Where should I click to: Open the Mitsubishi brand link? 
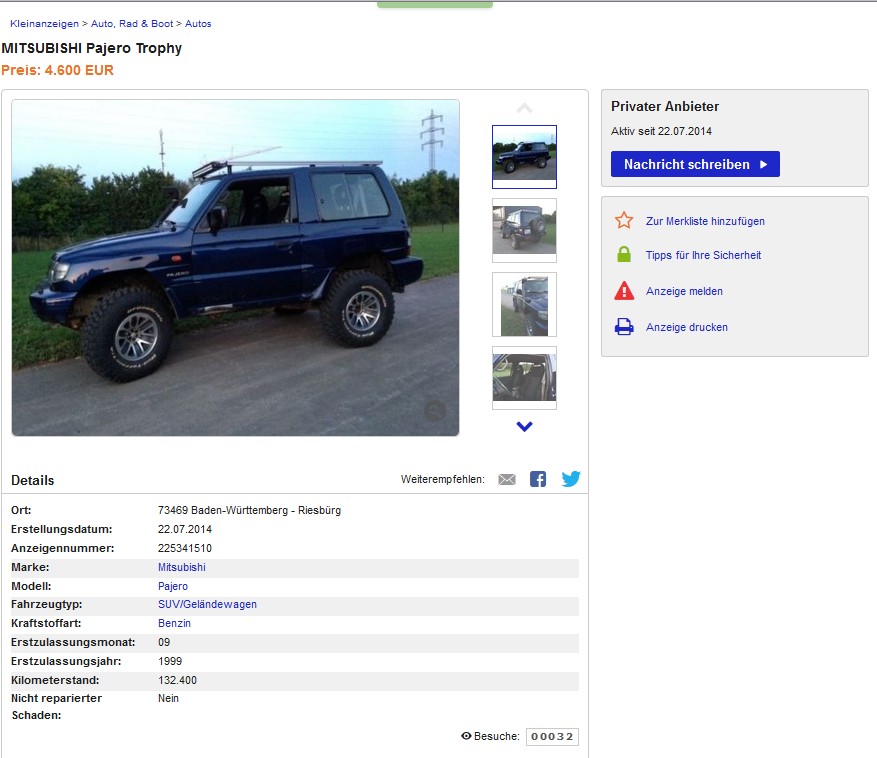coord(182,567)
